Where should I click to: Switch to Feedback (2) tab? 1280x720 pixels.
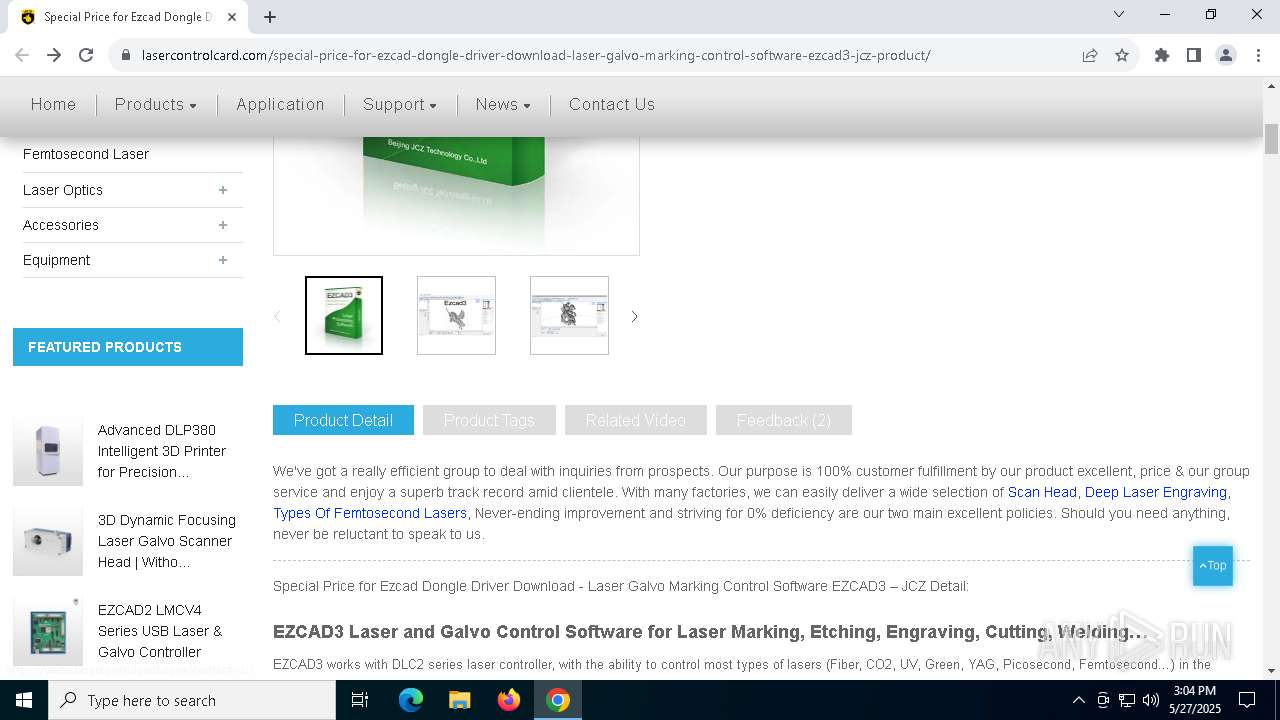[x=784, y=420]
